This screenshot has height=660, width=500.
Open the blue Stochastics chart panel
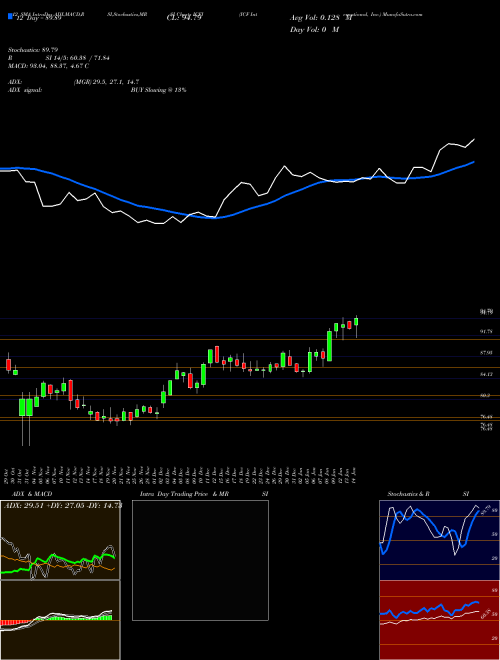pyautogui.click(x=439, y=540)
